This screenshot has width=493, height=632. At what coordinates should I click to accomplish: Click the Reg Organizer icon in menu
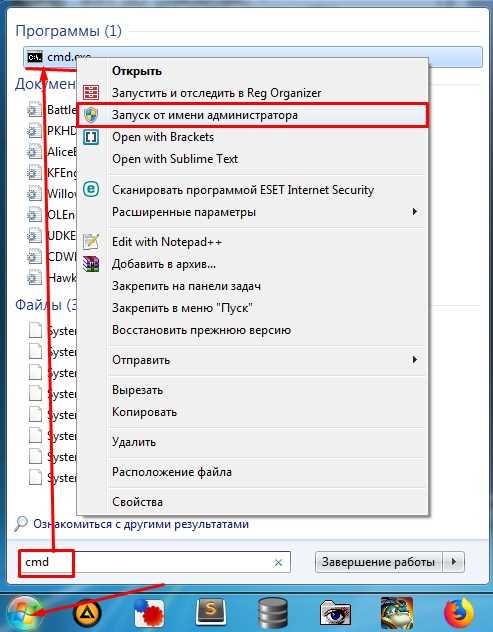(91, 93)
